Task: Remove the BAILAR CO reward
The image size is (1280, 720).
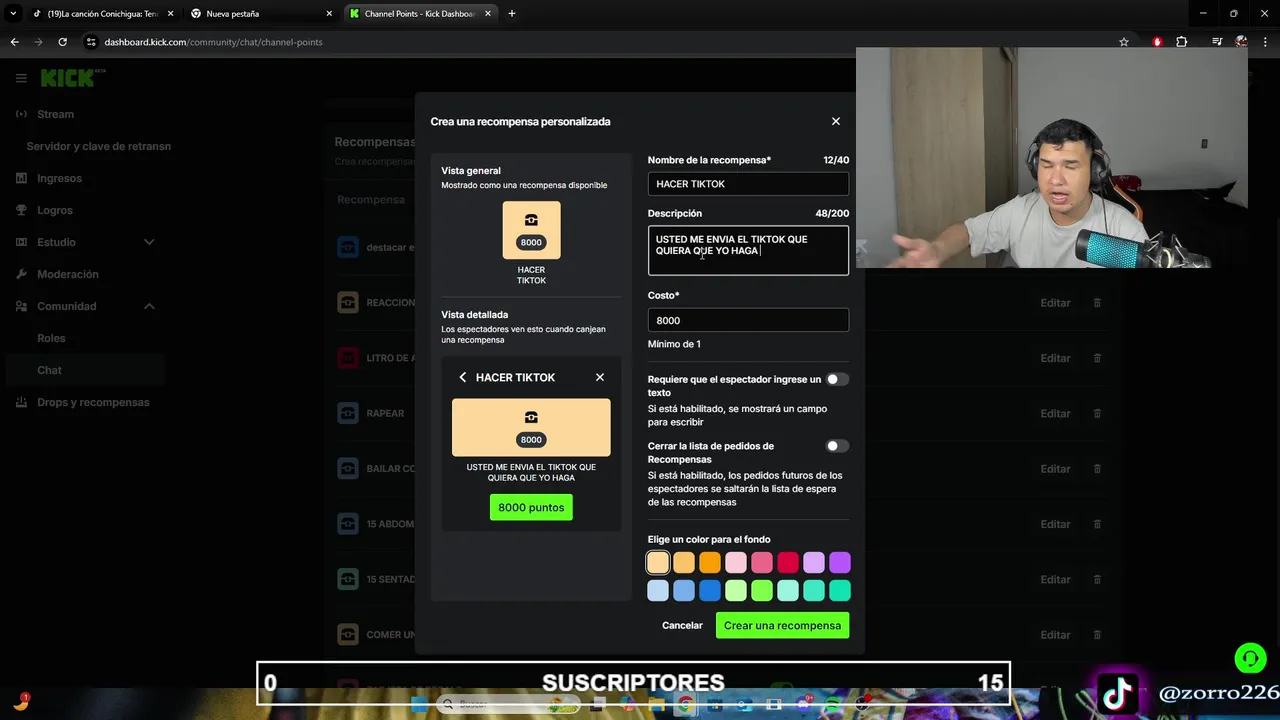Action: [x=1097, y=469]
